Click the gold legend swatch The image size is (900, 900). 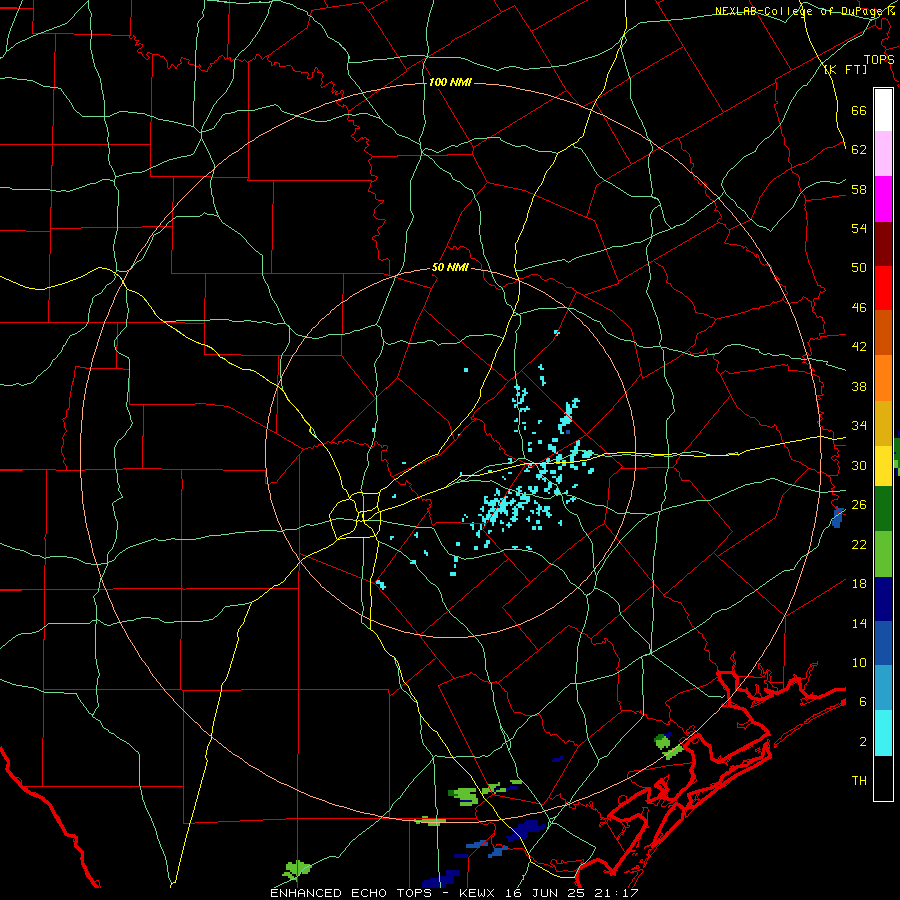point(883,423)
